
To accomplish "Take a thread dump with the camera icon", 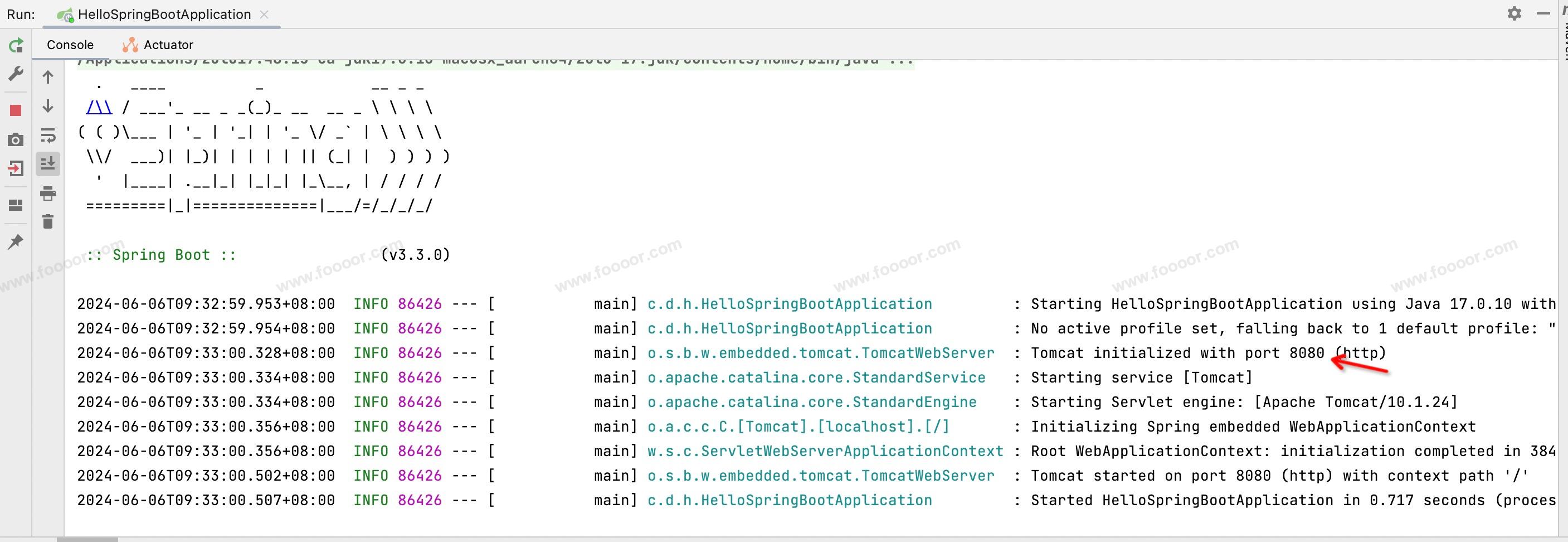I will click(x=16, y=140).
